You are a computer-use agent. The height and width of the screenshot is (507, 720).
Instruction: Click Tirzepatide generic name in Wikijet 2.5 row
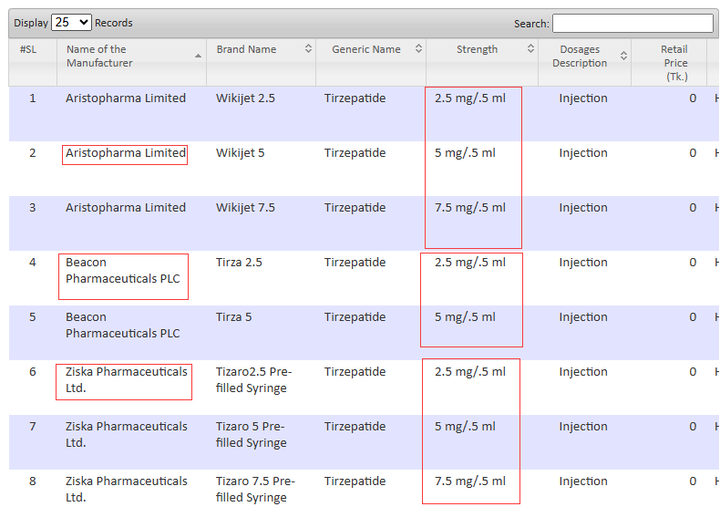[355, 98]
